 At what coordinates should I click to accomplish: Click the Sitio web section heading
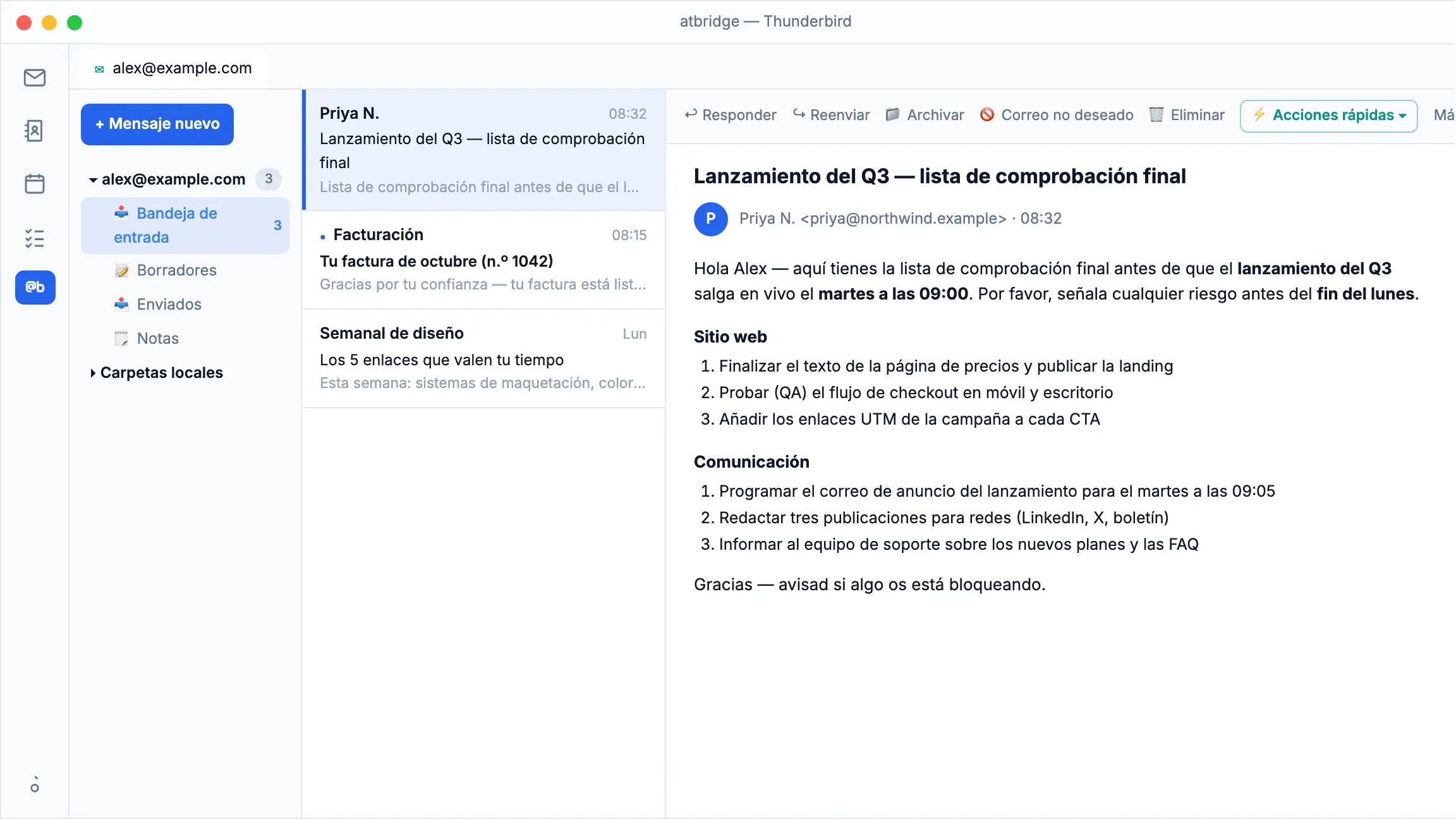731,337
